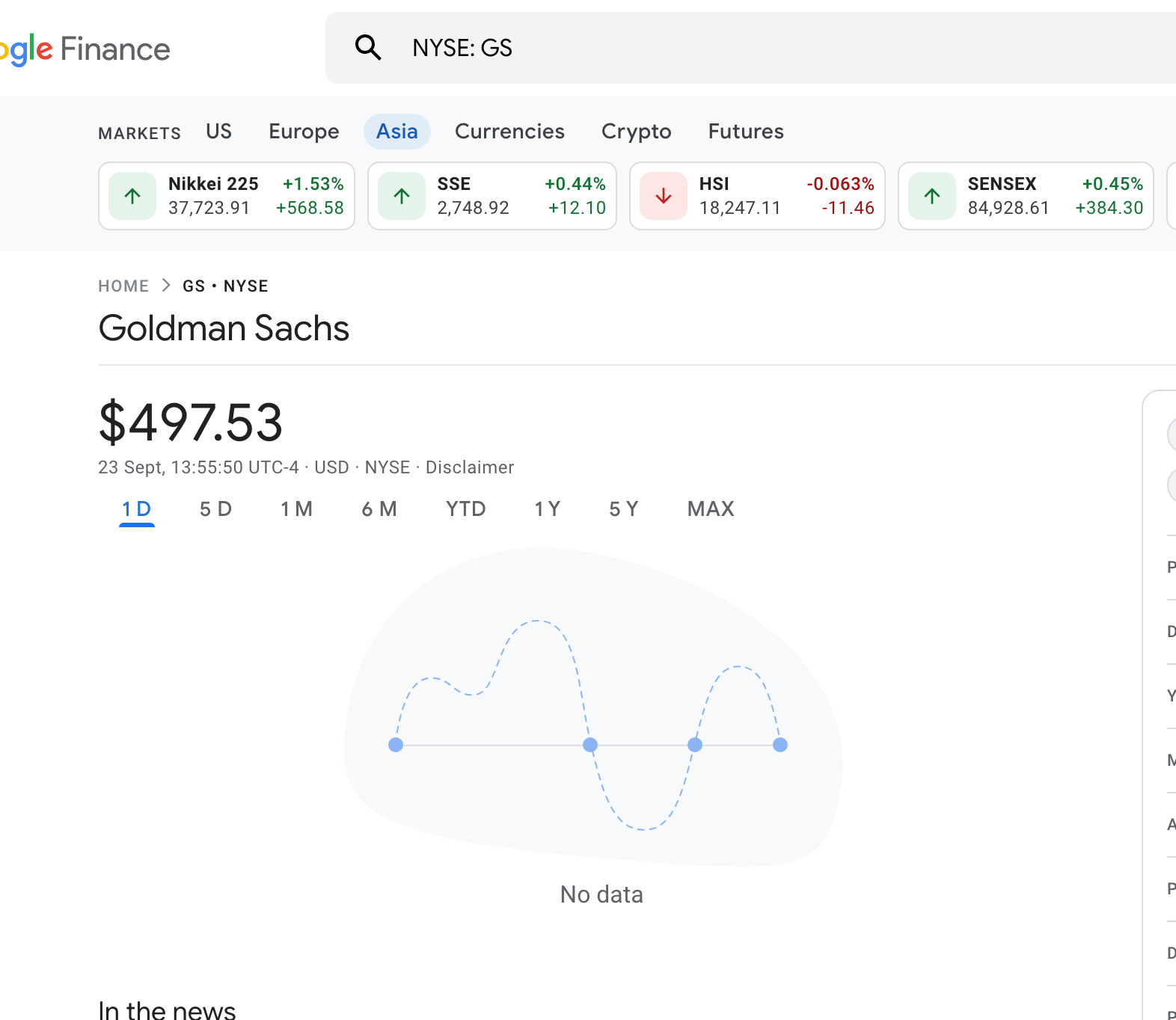
Task: Open the Google Finance logo
Action: point(85,49)
